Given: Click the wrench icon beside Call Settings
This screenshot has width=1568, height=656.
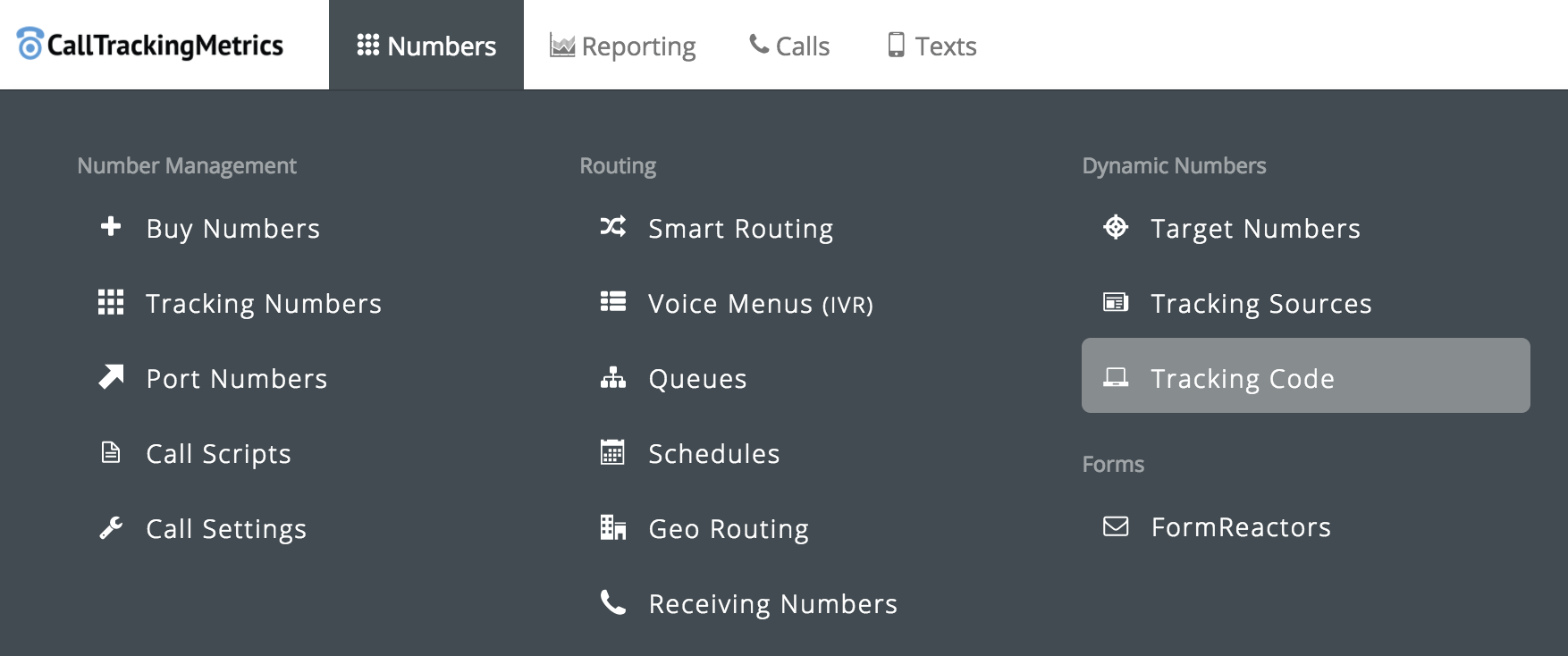Looking at the screenshot, I should [111, 527].
